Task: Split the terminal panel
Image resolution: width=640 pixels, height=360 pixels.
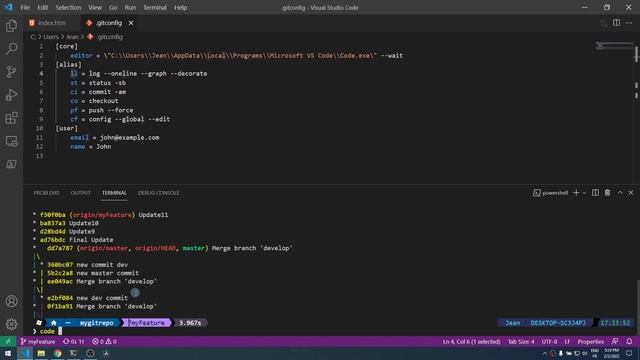Action: pos(596,193)
